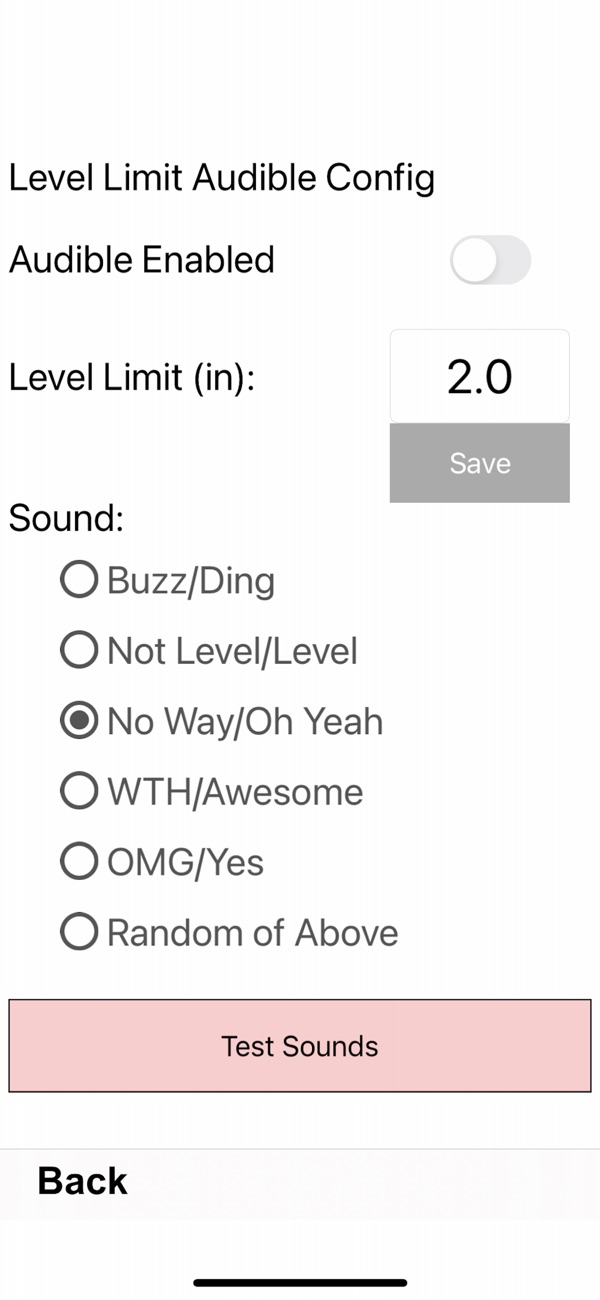This screenshot has width=600, height=1300.
Task: Click the filled No Way/Oh Yeah radio circle
Action: click(x=79, y=721)
